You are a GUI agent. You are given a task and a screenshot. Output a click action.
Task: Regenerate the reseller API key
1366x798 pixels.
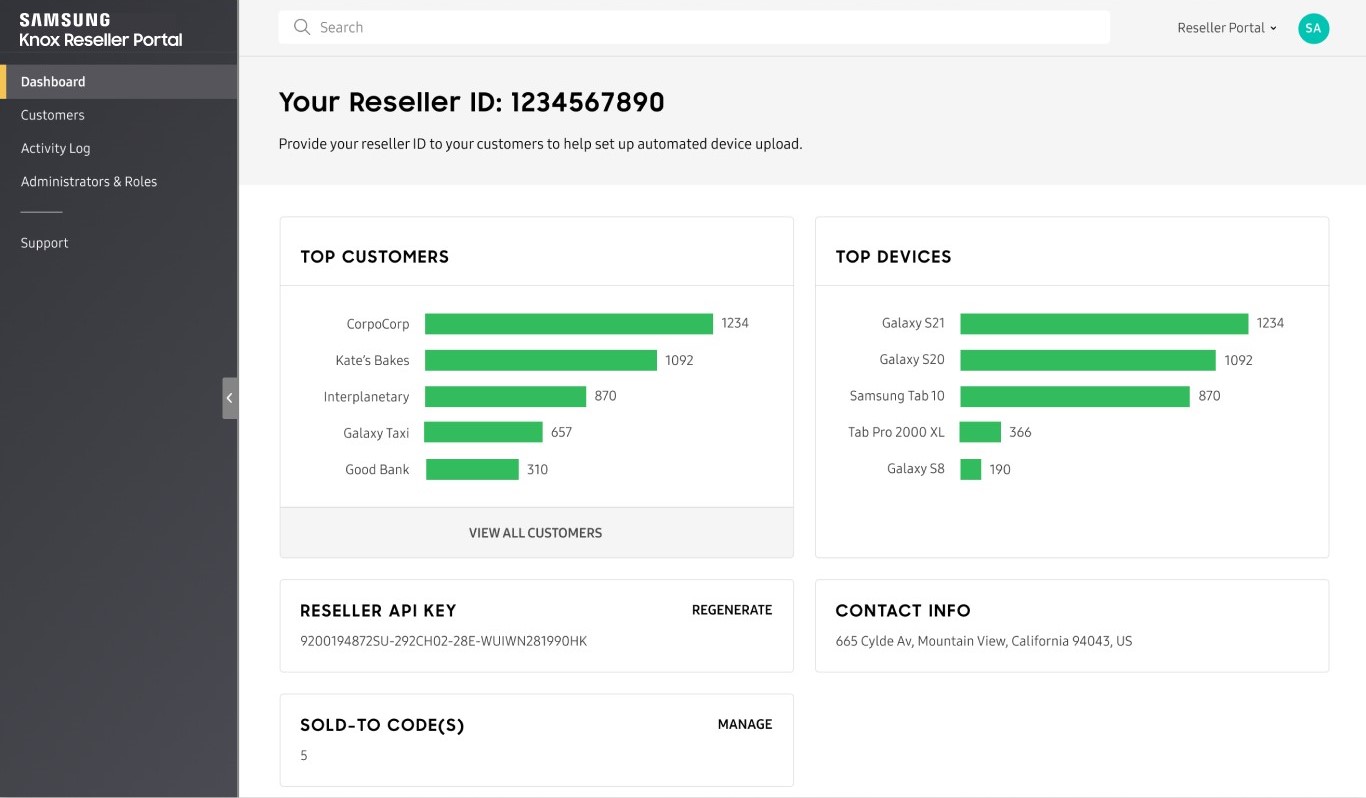tap(732, 610)
